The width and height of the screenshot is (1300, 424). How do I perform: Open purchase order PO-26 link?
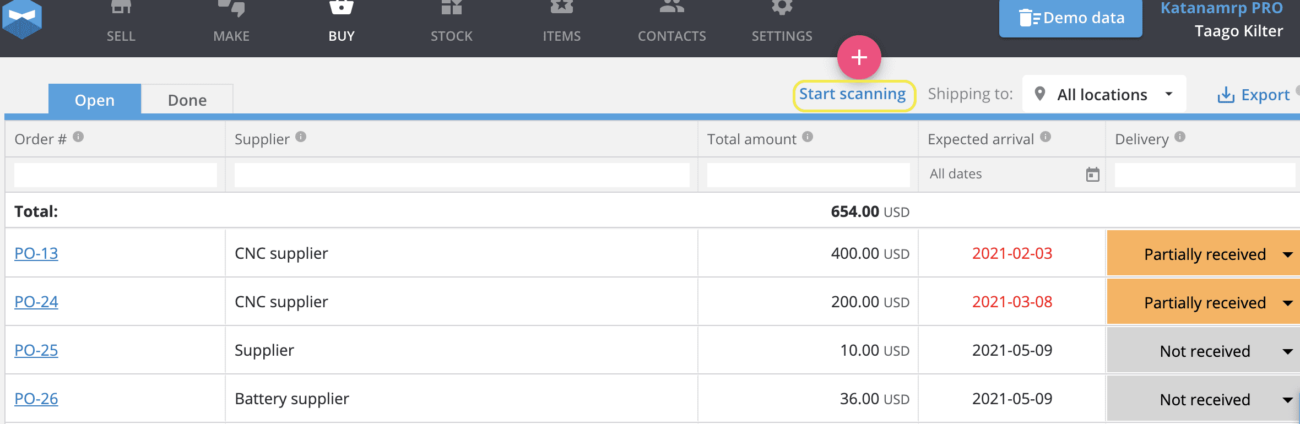36,399
